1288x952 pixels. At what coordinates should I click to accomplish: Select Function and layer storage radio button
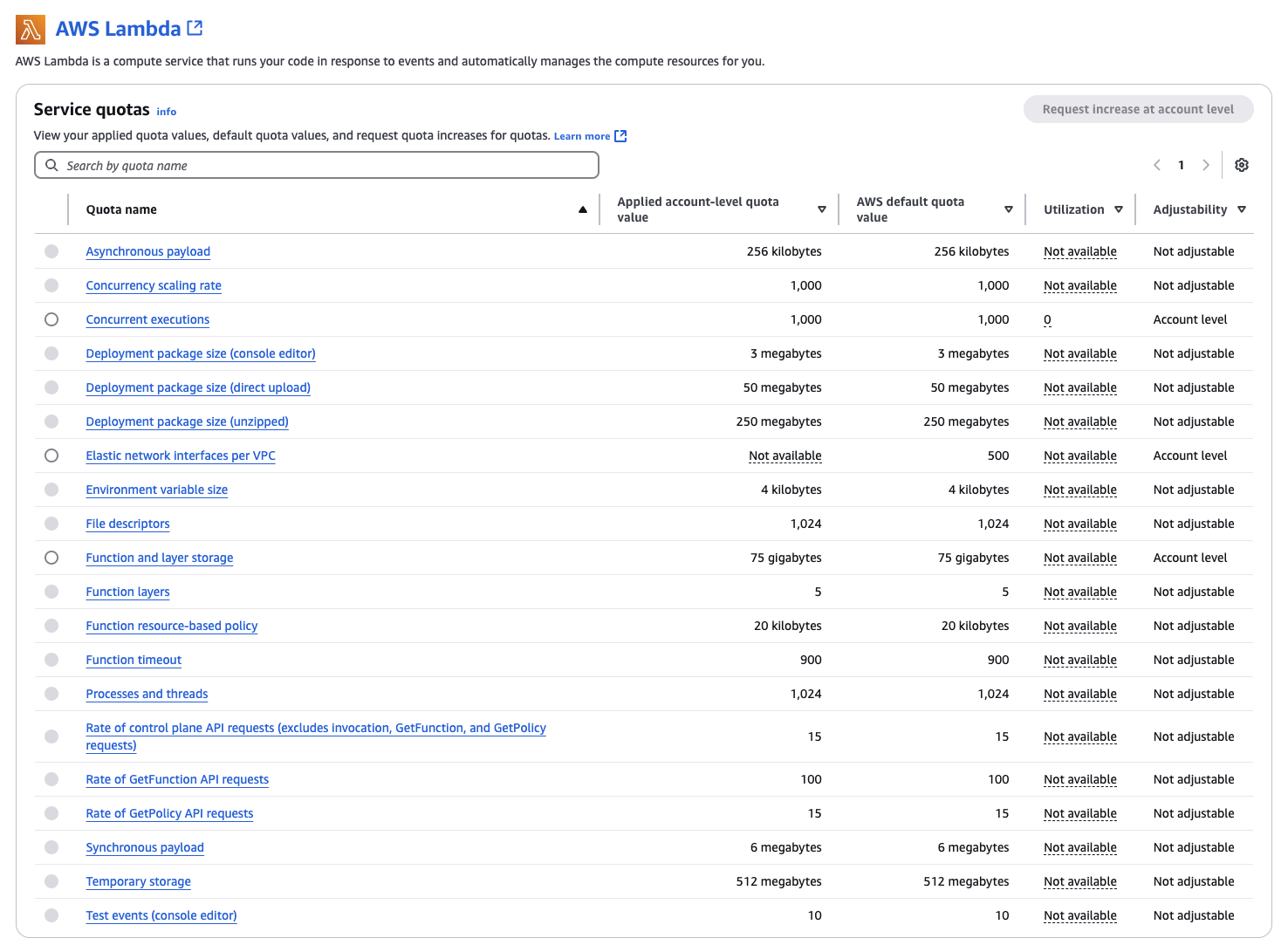51,558
